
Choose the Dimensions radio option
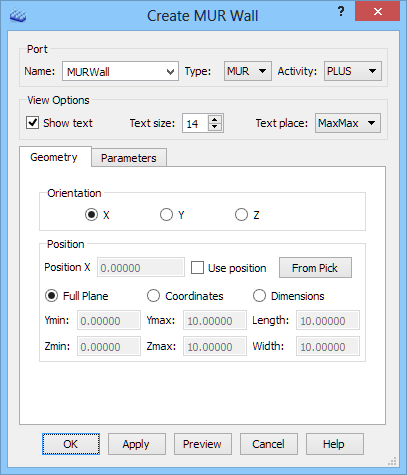tap(259, 296)
